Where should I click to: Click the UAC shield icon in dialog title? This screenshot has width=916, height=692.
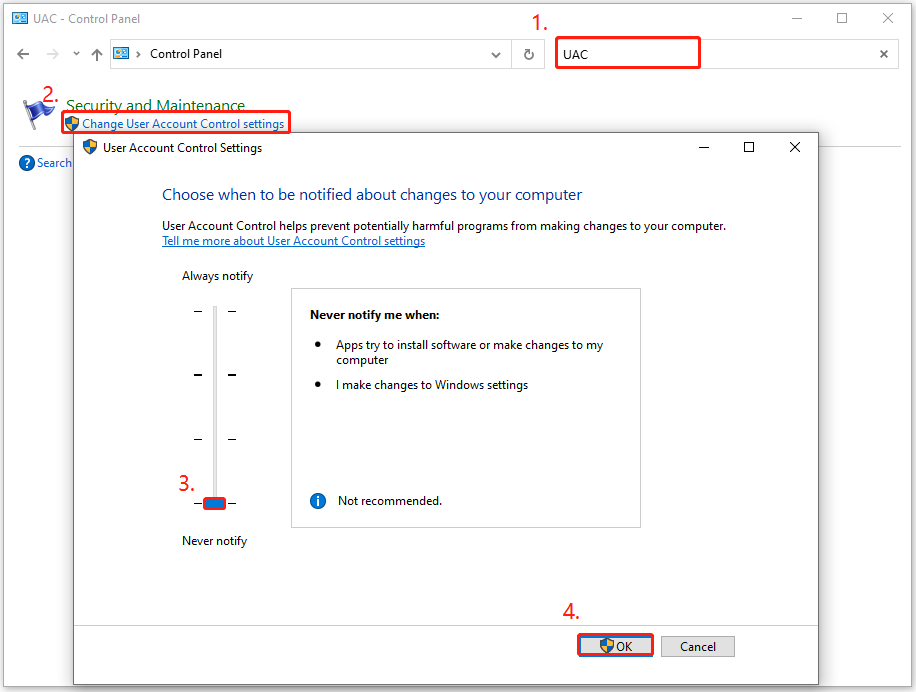[90, 147]
